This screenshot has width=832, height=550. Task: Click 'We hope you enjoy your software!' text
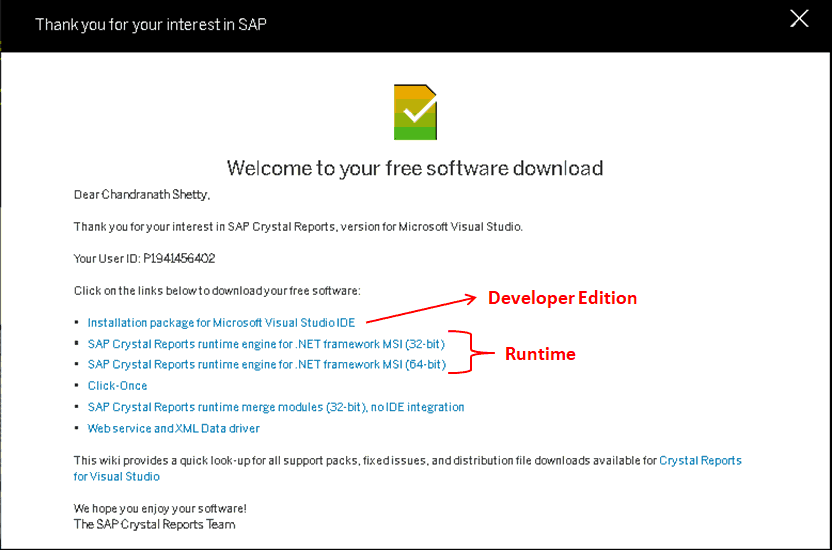[160, 508]
